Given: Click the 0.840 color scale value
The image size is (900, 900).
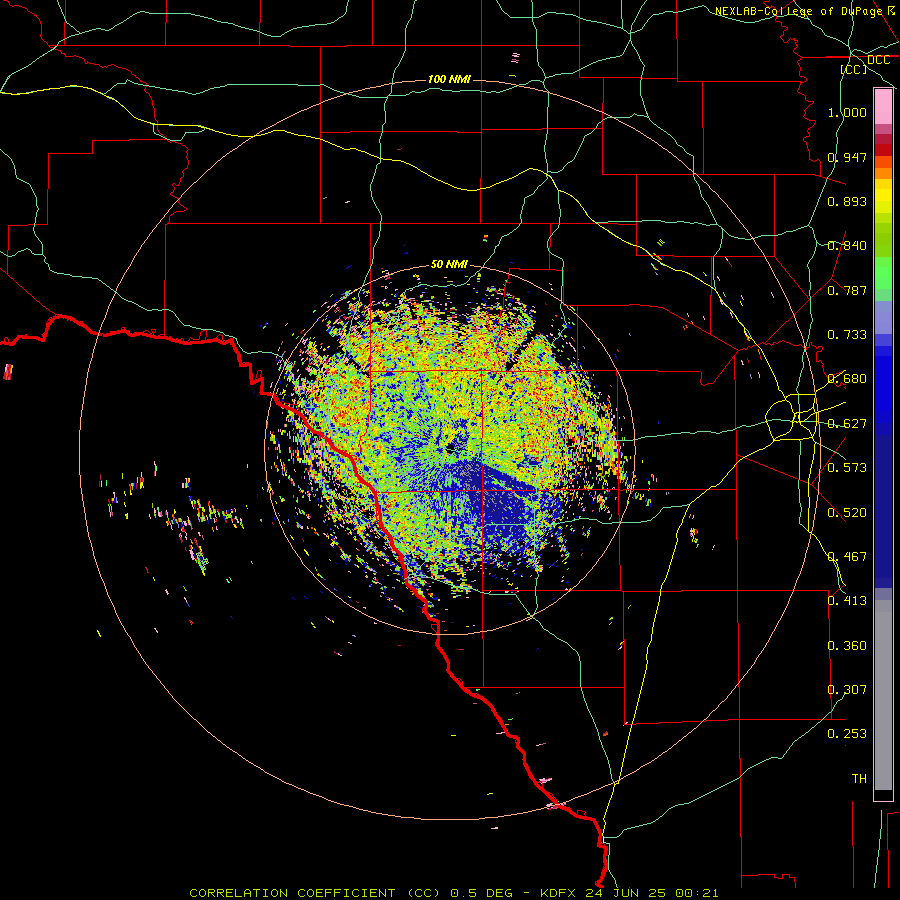Looking at the screenshot, I should tap(847, 246).
